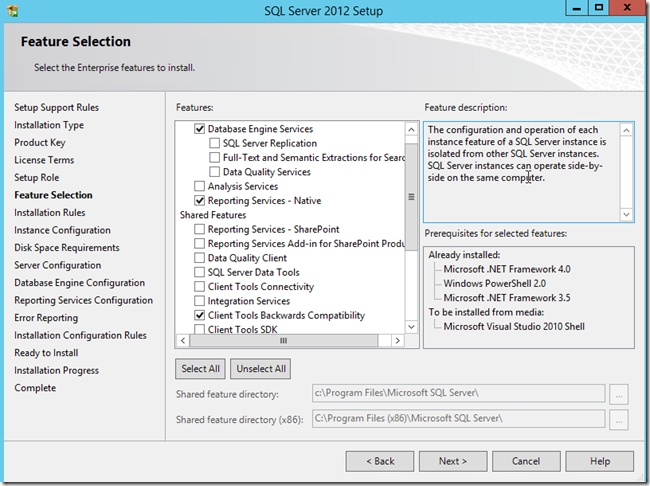The image size is (650, 486).
Task: Maximize the SQL Server 2012 Setup window
Action: [599, 8]
